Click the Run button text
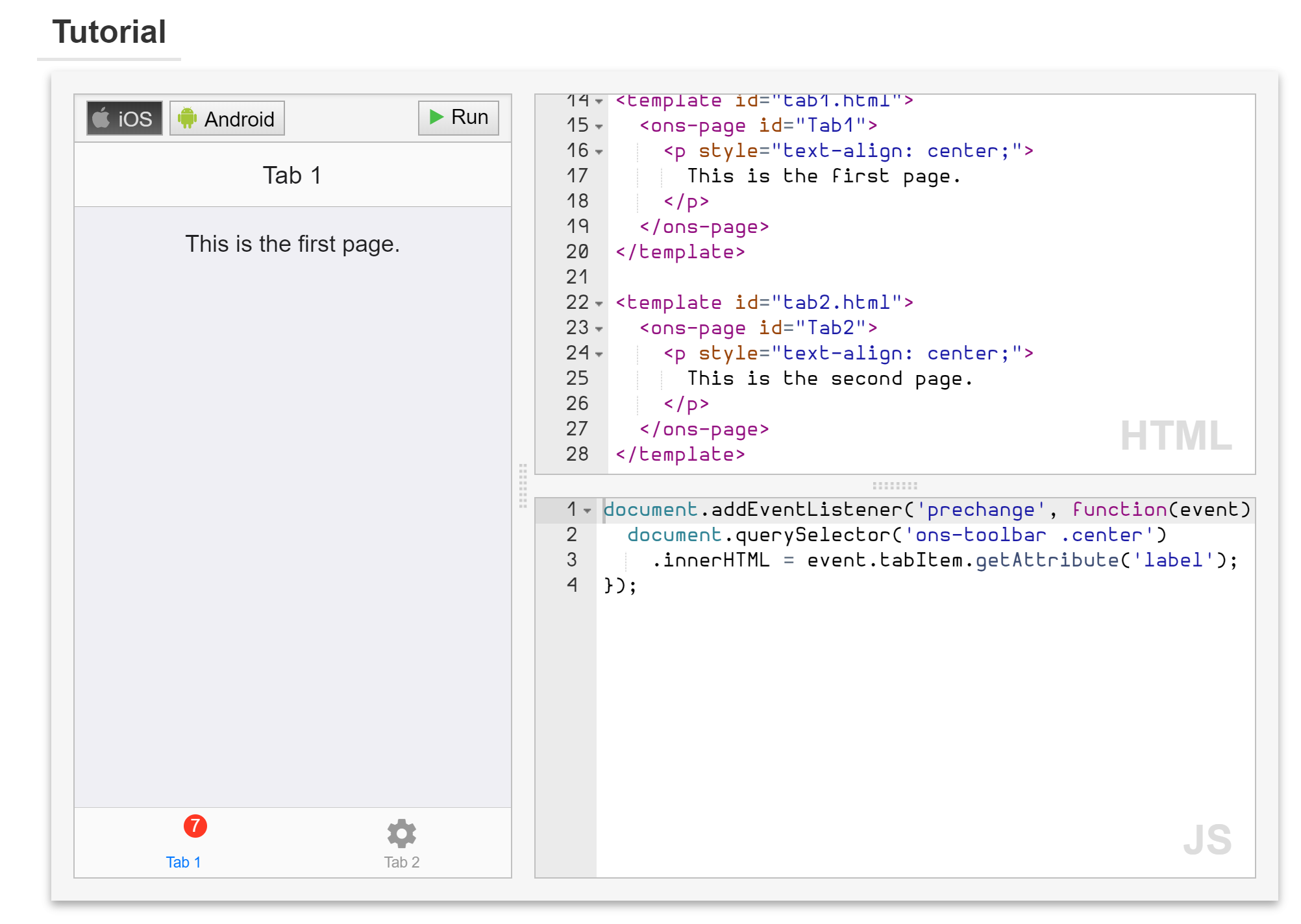 [x=469, y=117]
